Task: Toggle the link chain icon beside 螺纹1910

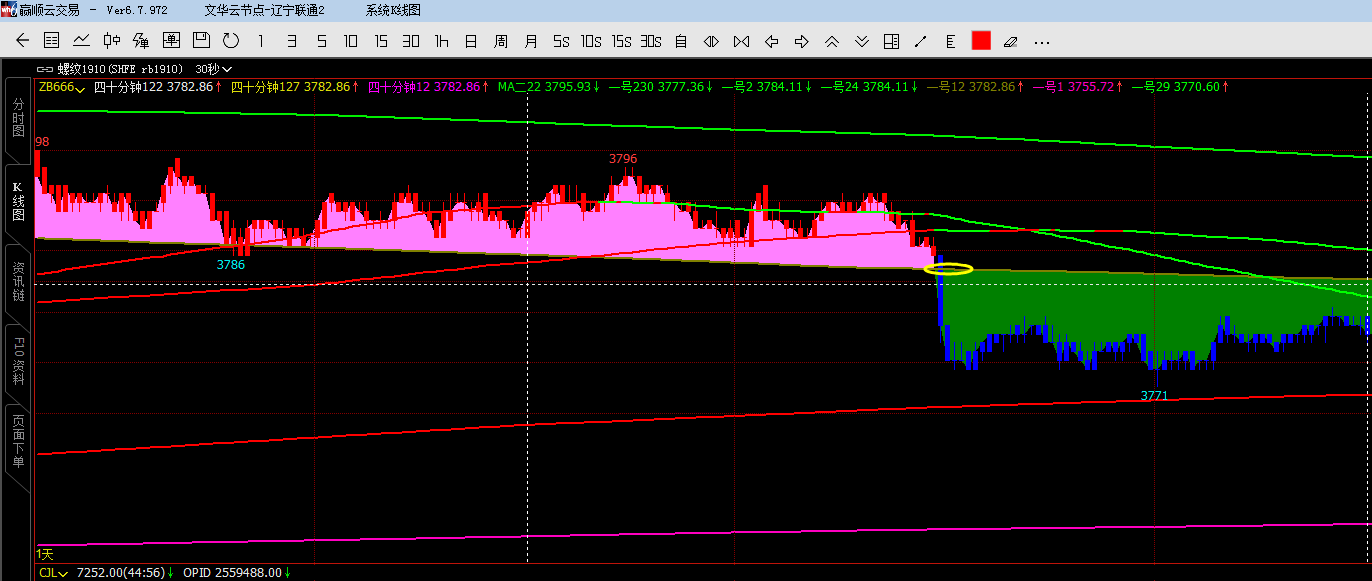Action: click(x=45, y=69)
